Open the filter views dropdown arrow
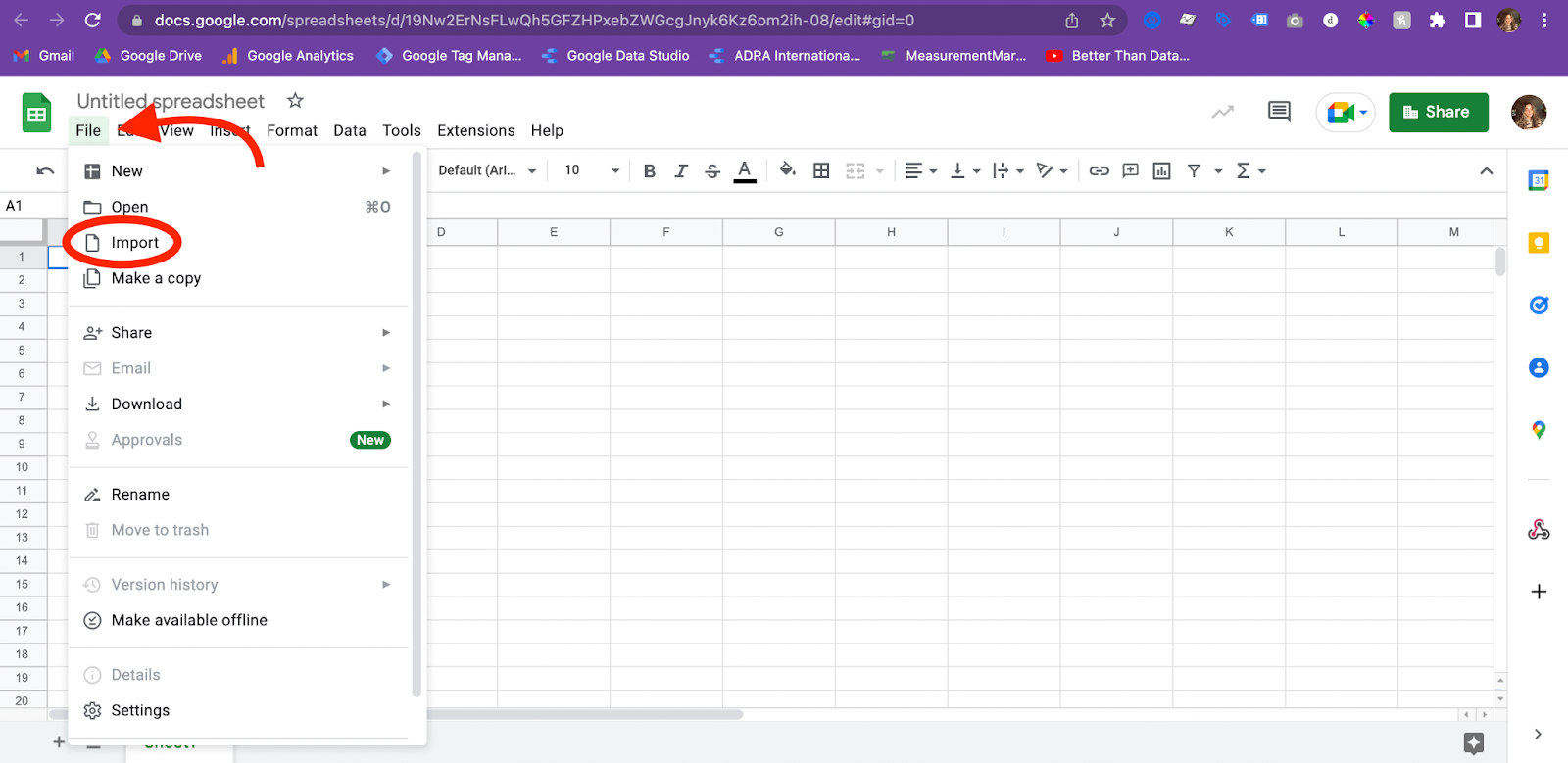This screenshot has width=1568, height=763. 1218,171
